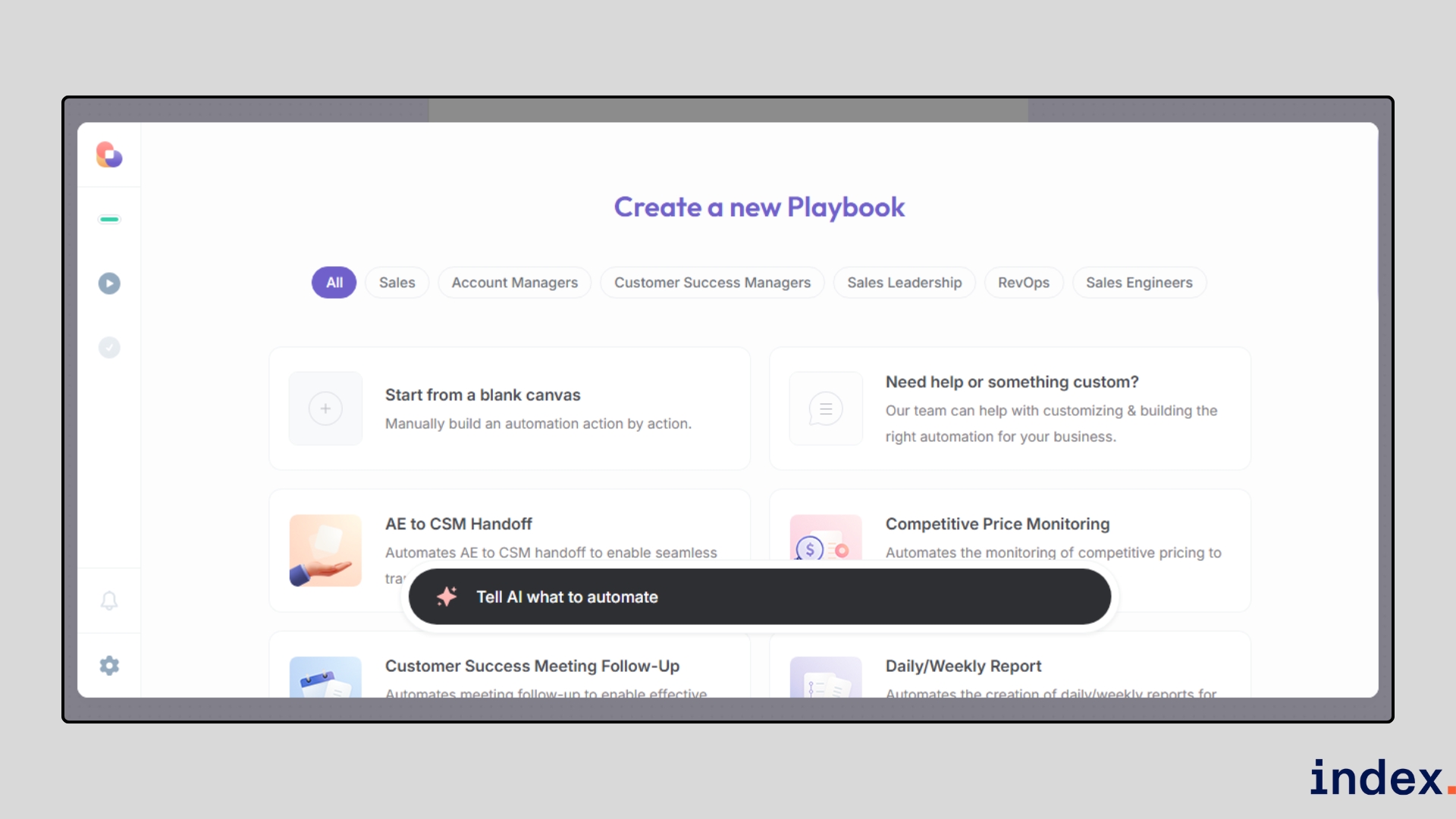Select the All filter tab

pos(334,283)
